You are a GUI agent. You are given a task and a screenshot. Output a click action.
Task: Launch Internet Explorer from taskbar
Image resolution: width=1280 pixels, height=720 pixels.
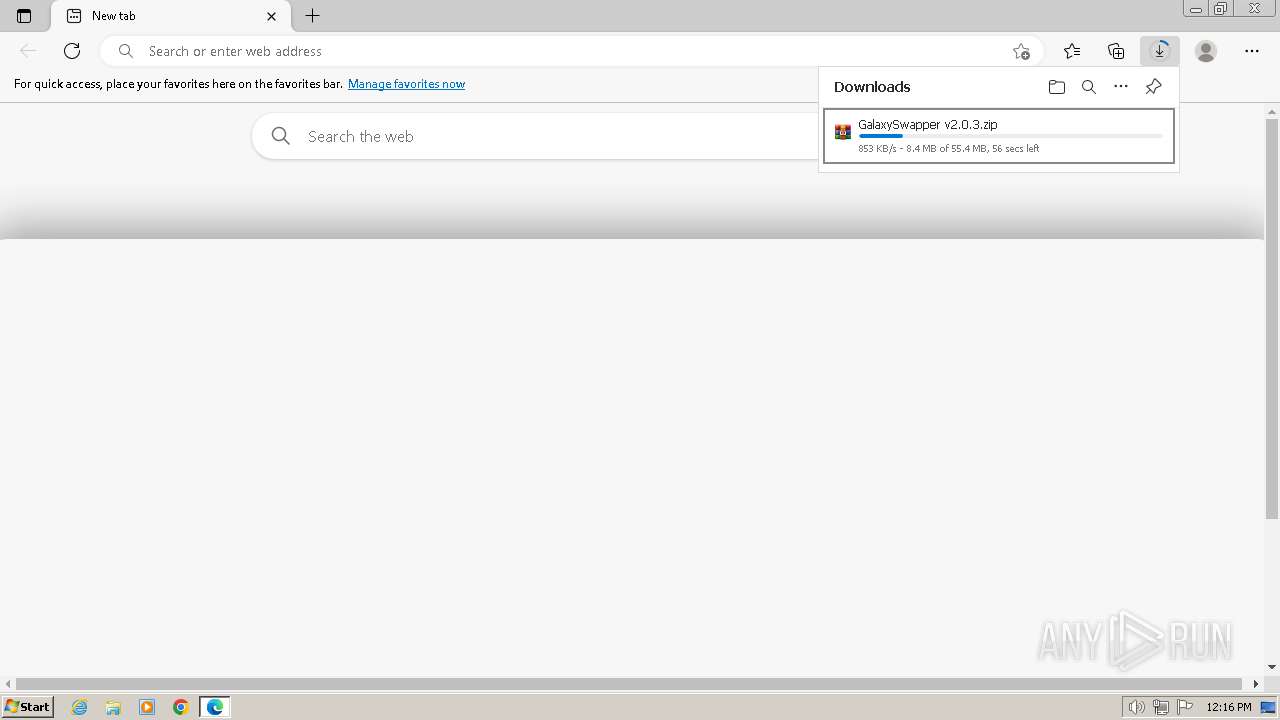79,707
